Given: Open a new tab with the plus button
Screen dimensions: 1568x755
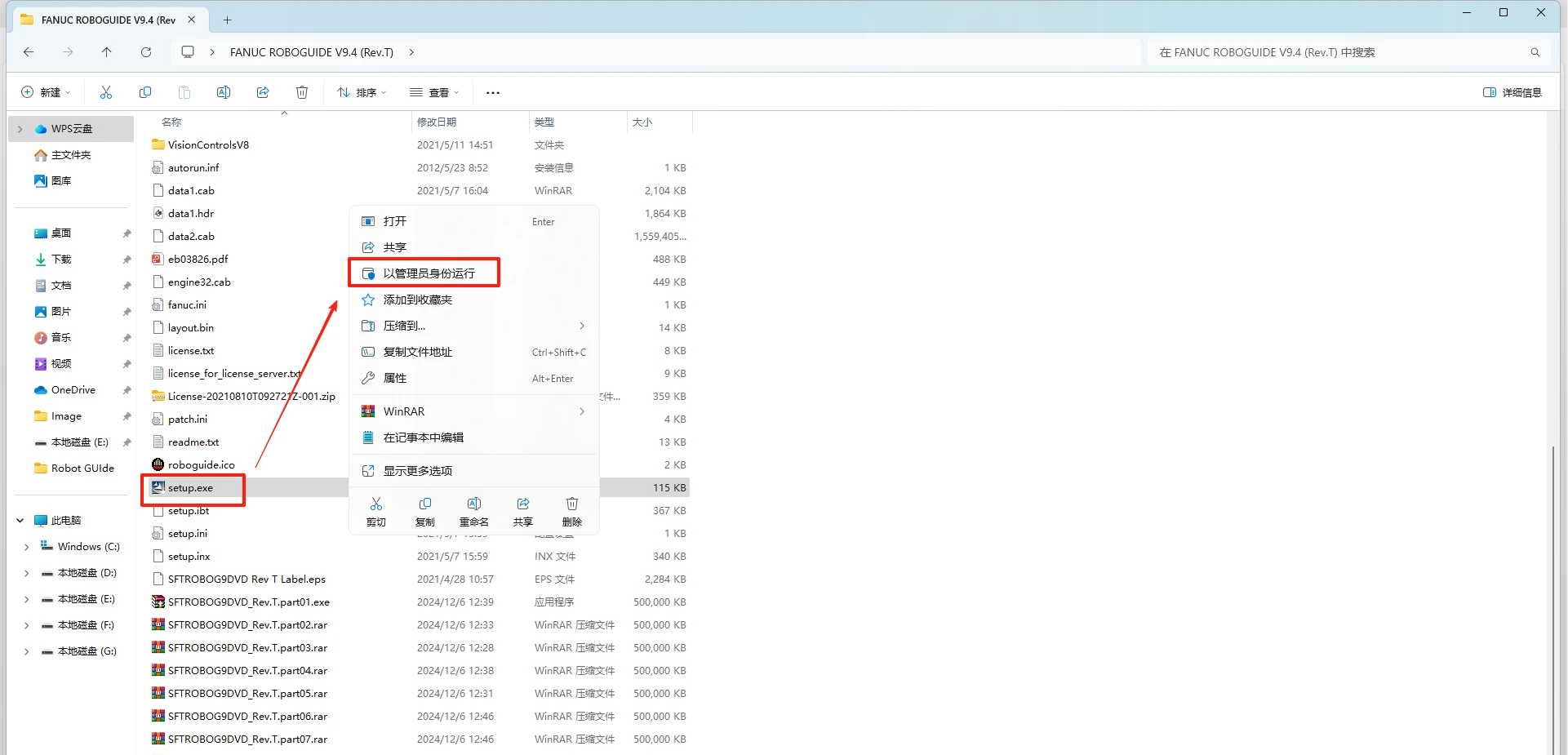Looking at the screenshot, I should point(227,19).
